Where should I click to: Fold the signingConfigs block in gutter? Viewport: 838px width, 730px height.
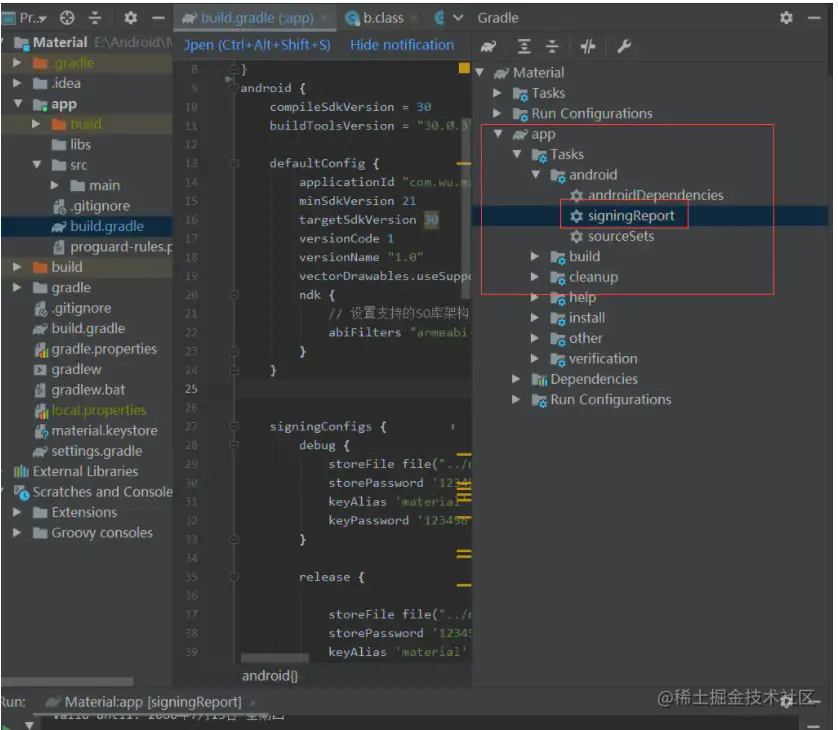(x=234, y=426)
